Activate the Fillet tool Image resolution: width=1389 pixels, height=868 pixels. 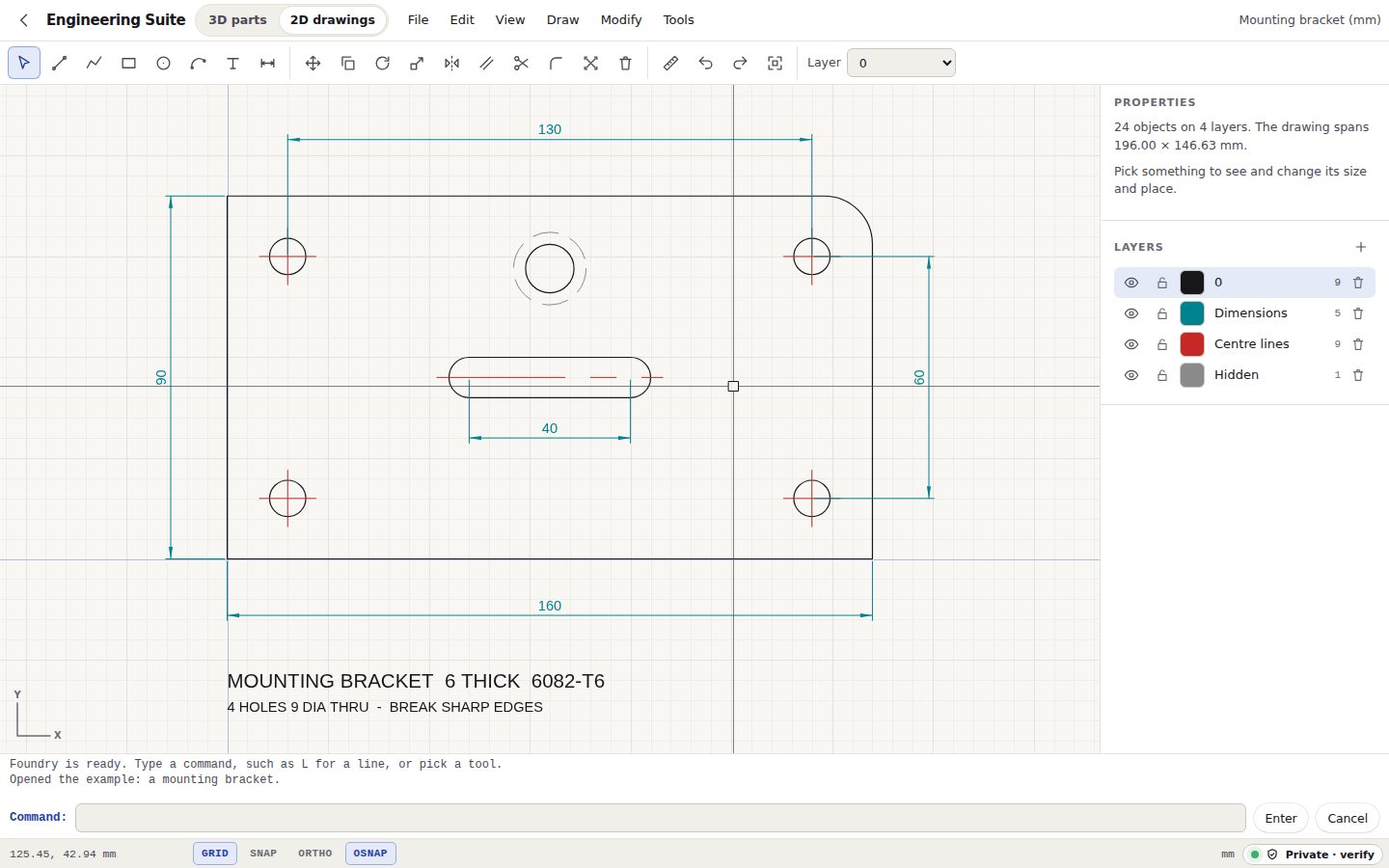pyautogui.click(x=556, y=63)
